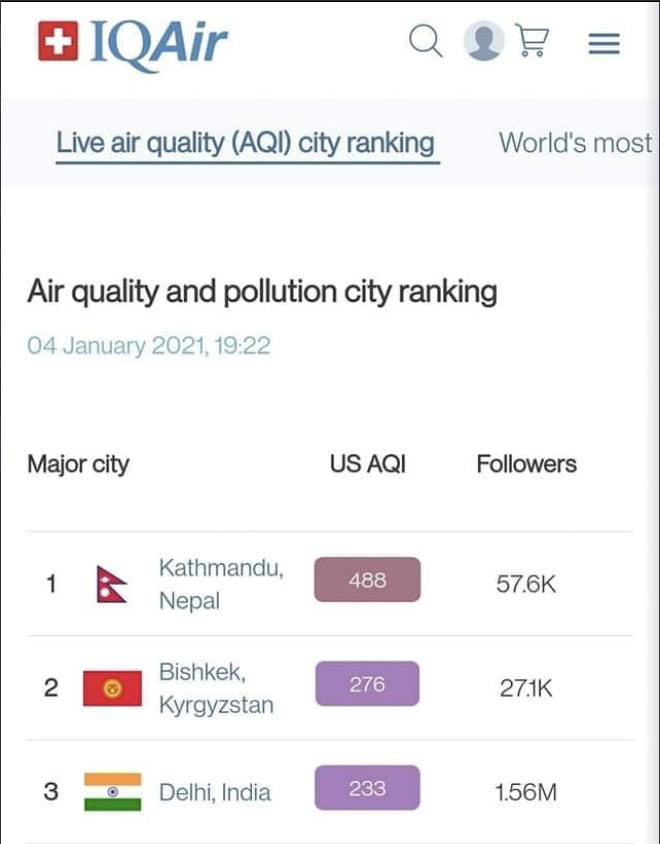Click the US AQI column header
Viewport: 660px width, 844px height.
coord(368,464)
